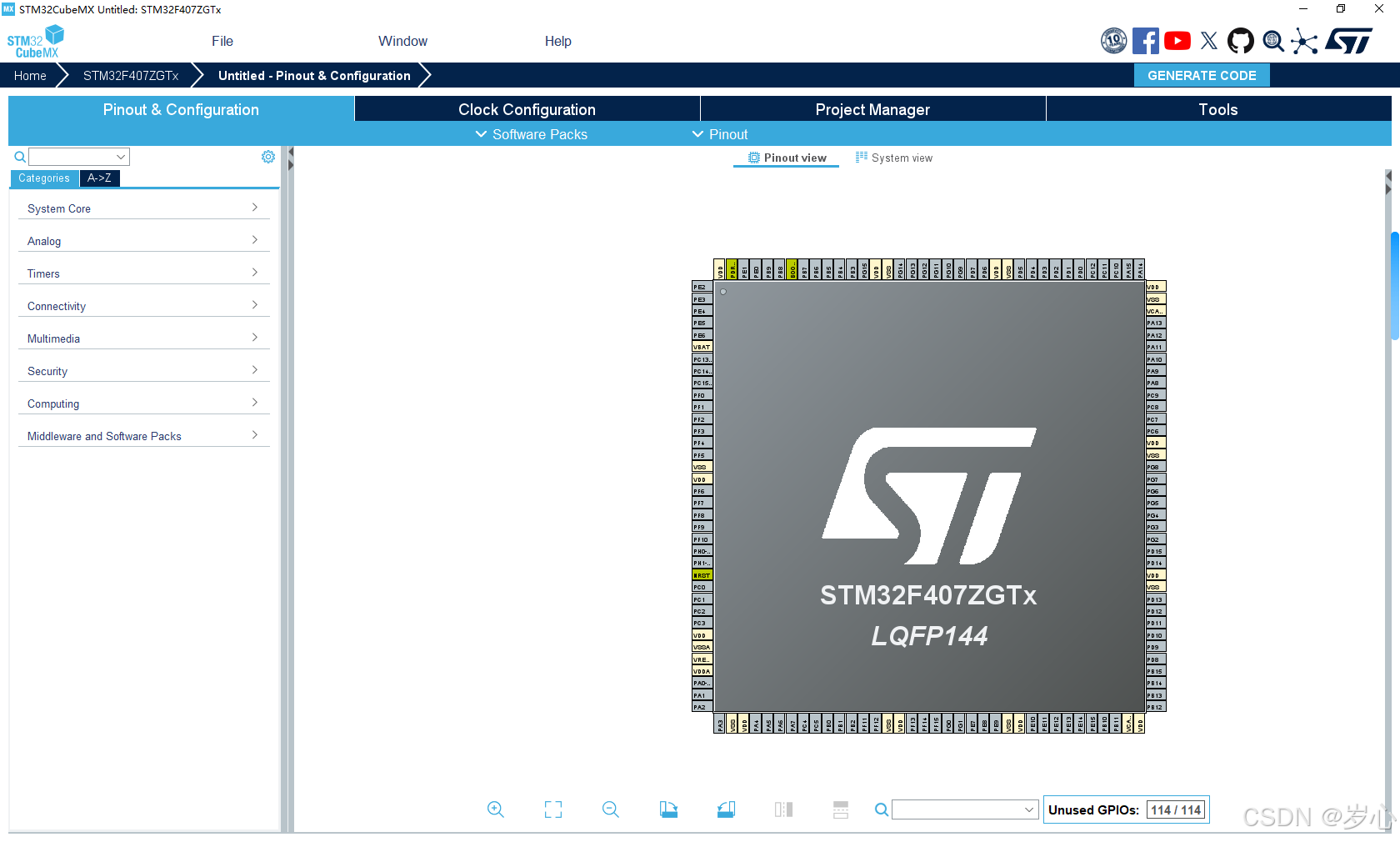
Task: Click the pin search magnifier icon
Action: point(882,809)
